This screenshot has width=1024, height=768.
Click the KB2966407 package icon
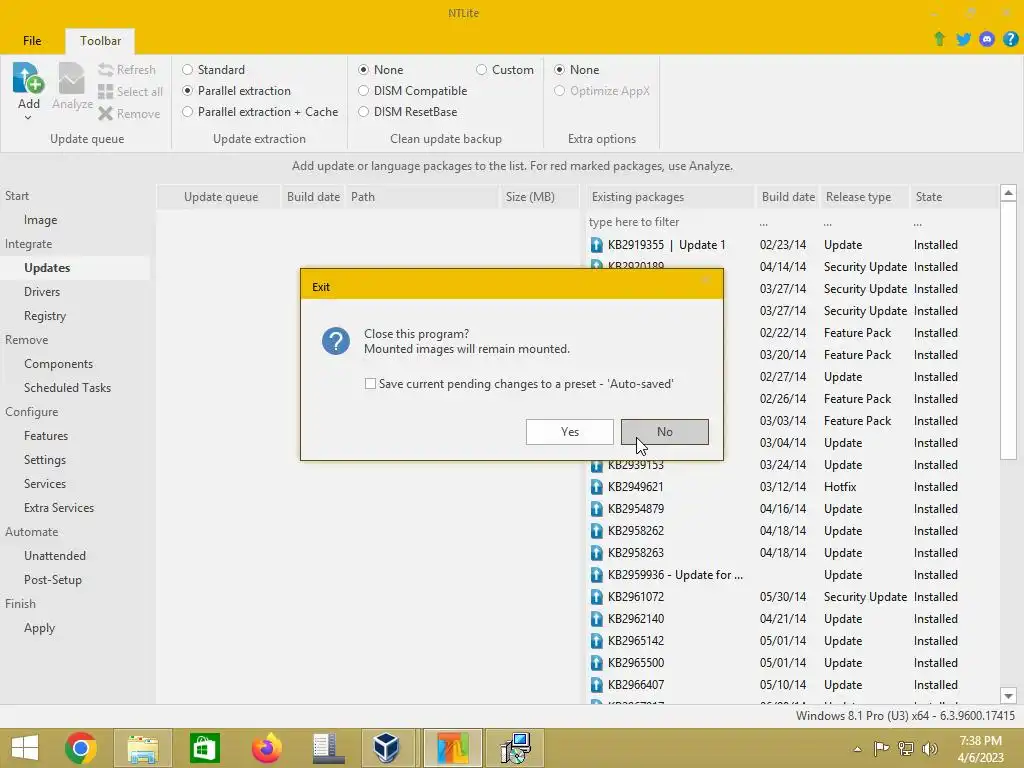[596, 685]
